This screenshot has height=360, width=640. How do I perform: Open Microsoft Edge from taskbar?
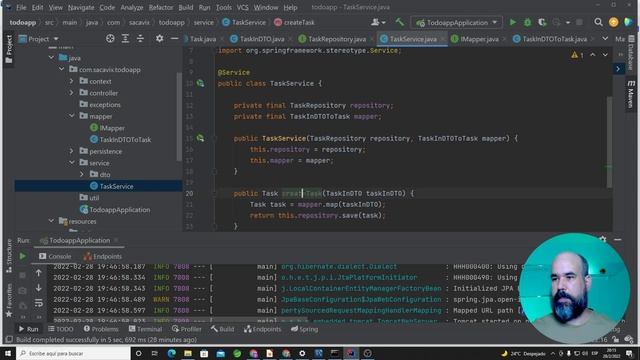pos(171,353)
